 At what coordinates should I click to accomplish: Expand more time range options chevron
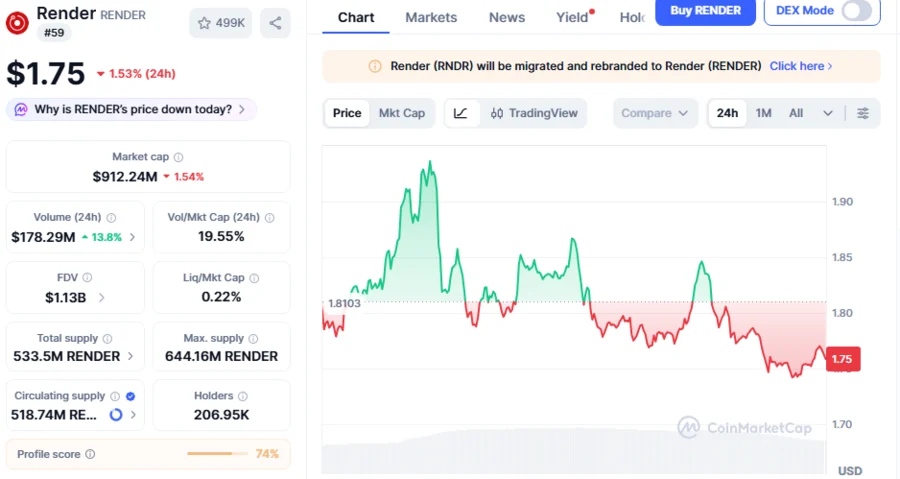(828, 113)
